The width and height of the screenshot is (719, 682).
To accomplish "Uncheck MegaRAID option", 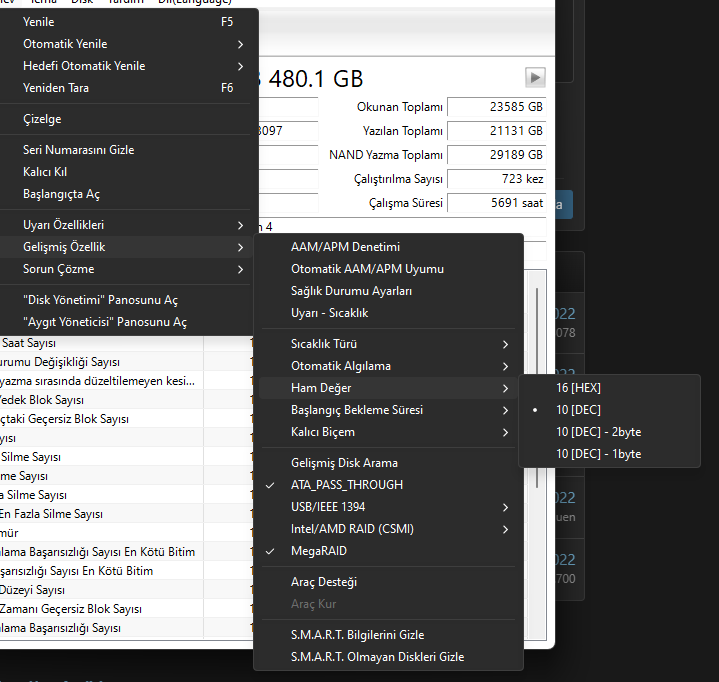I will 388,551.
